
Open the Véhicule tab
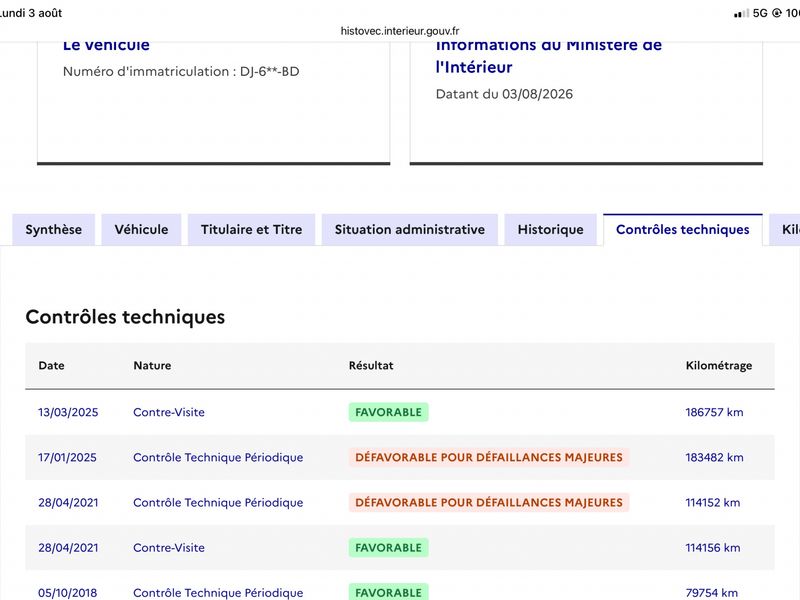click(x=141, y=230)
